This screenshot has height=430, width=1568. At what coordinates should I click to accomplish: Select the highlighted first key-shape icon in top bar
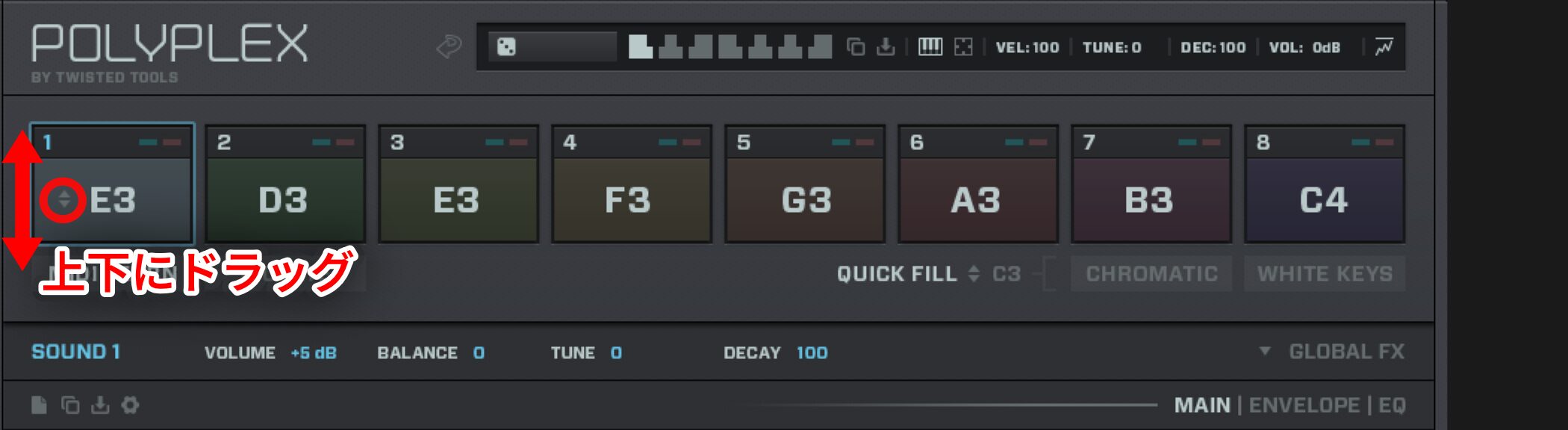(x=640, y=47)
